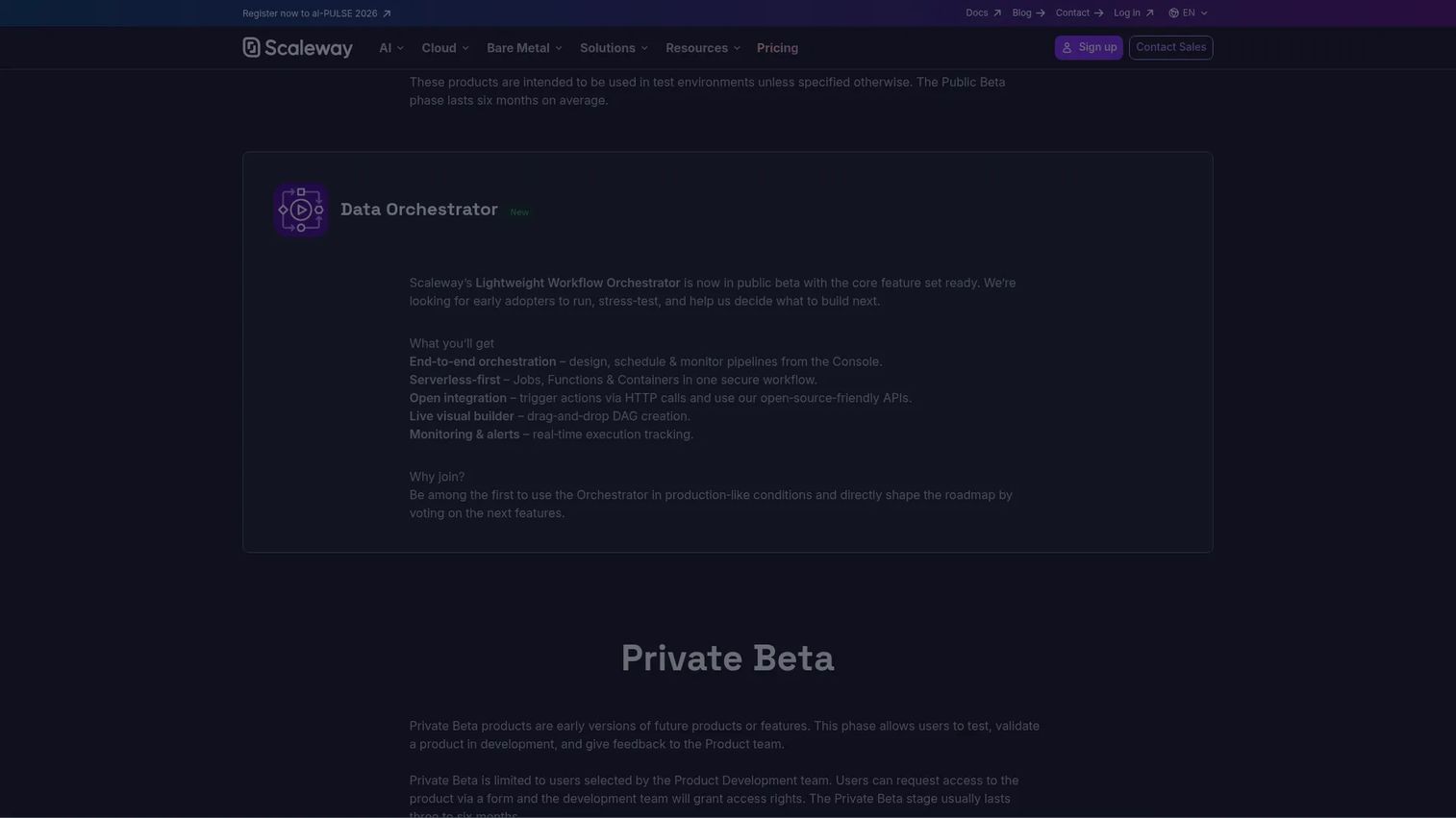Click the Private Beta heading

coord(728,658)
